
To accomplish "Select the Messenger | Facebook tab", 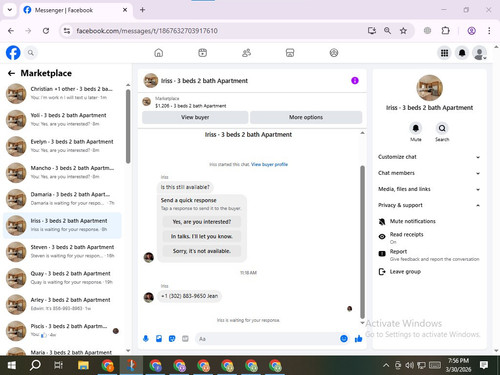I will click(75, 10).
